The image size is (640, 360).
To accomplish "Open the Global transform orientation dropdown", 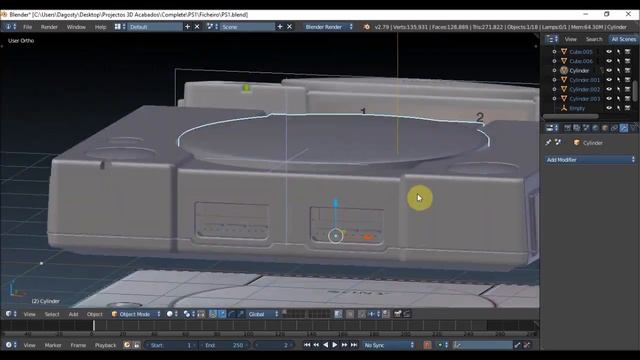I will click(x=263, y=314).
